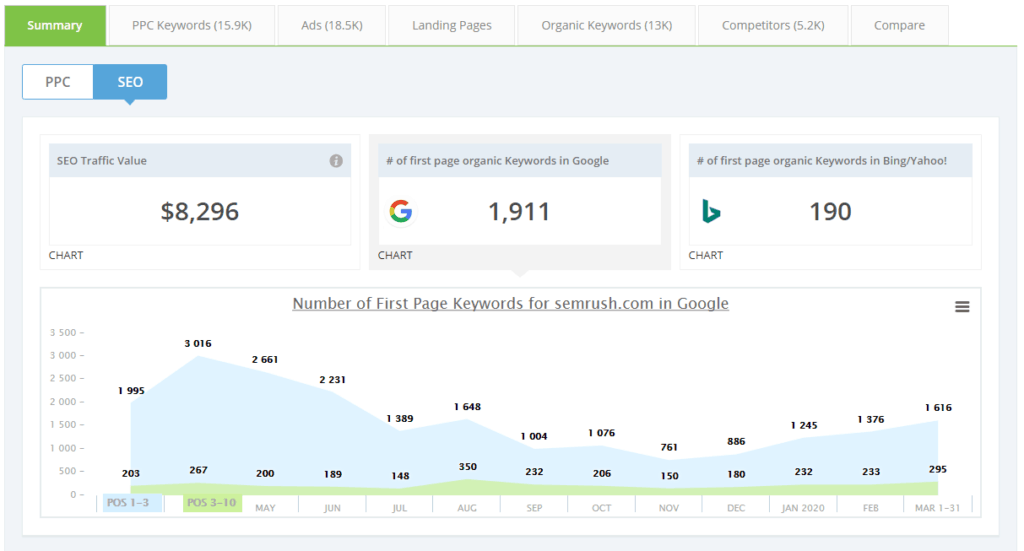The image size is (1024, 551).
Task: Select the SEO toggle
Action: click(x=130, y=82)
